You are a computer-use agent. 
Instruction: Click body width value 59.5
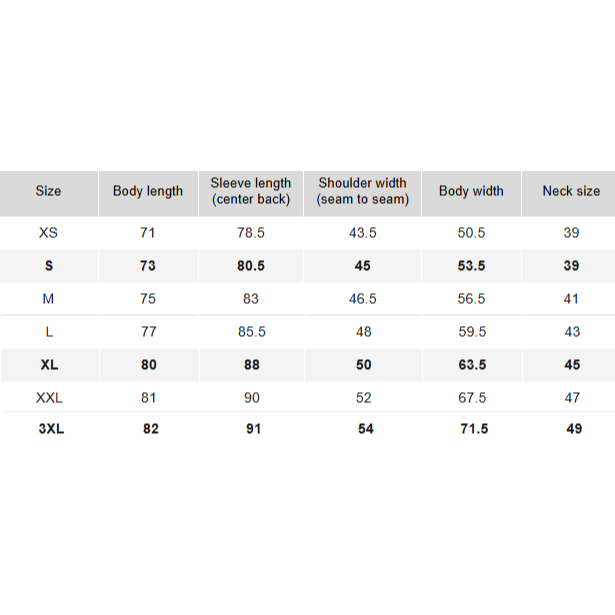(x=471, y=331)
